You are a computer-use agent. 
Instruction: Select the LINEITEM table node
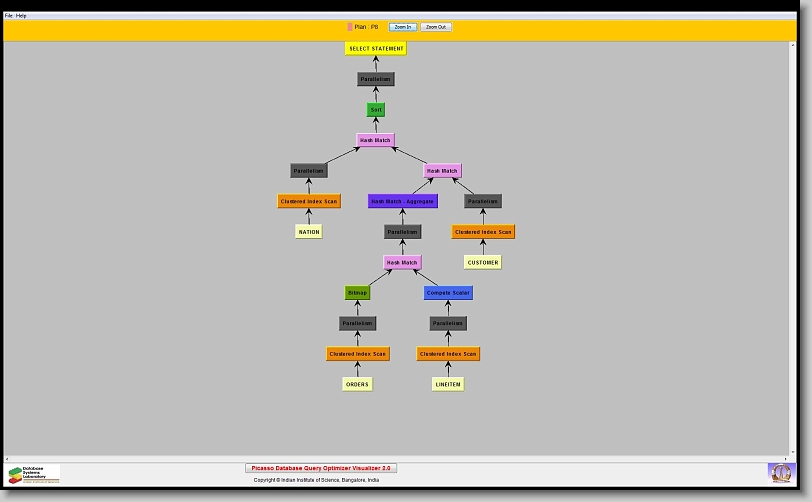coord(448,384)
